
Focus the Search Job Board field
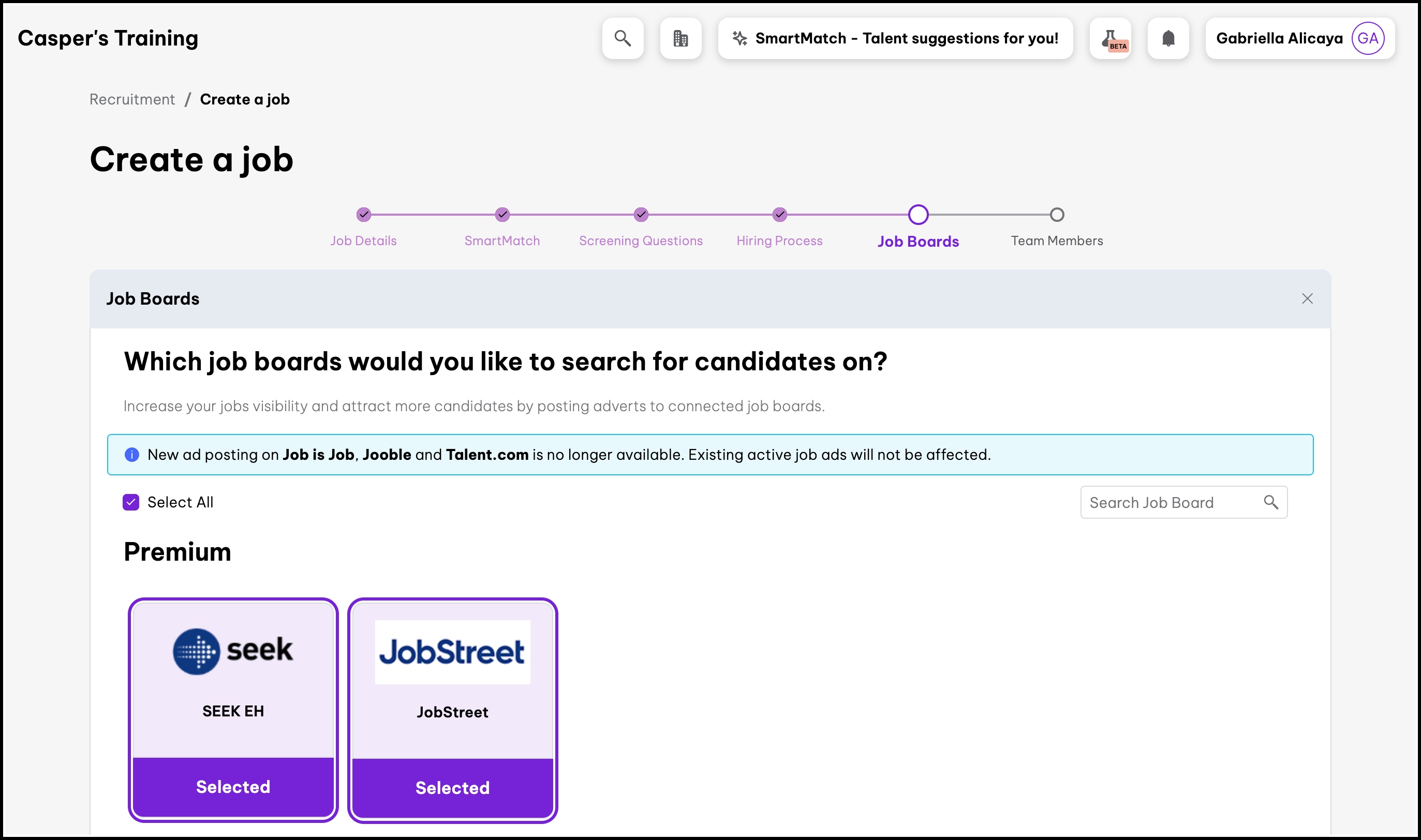1184,502
